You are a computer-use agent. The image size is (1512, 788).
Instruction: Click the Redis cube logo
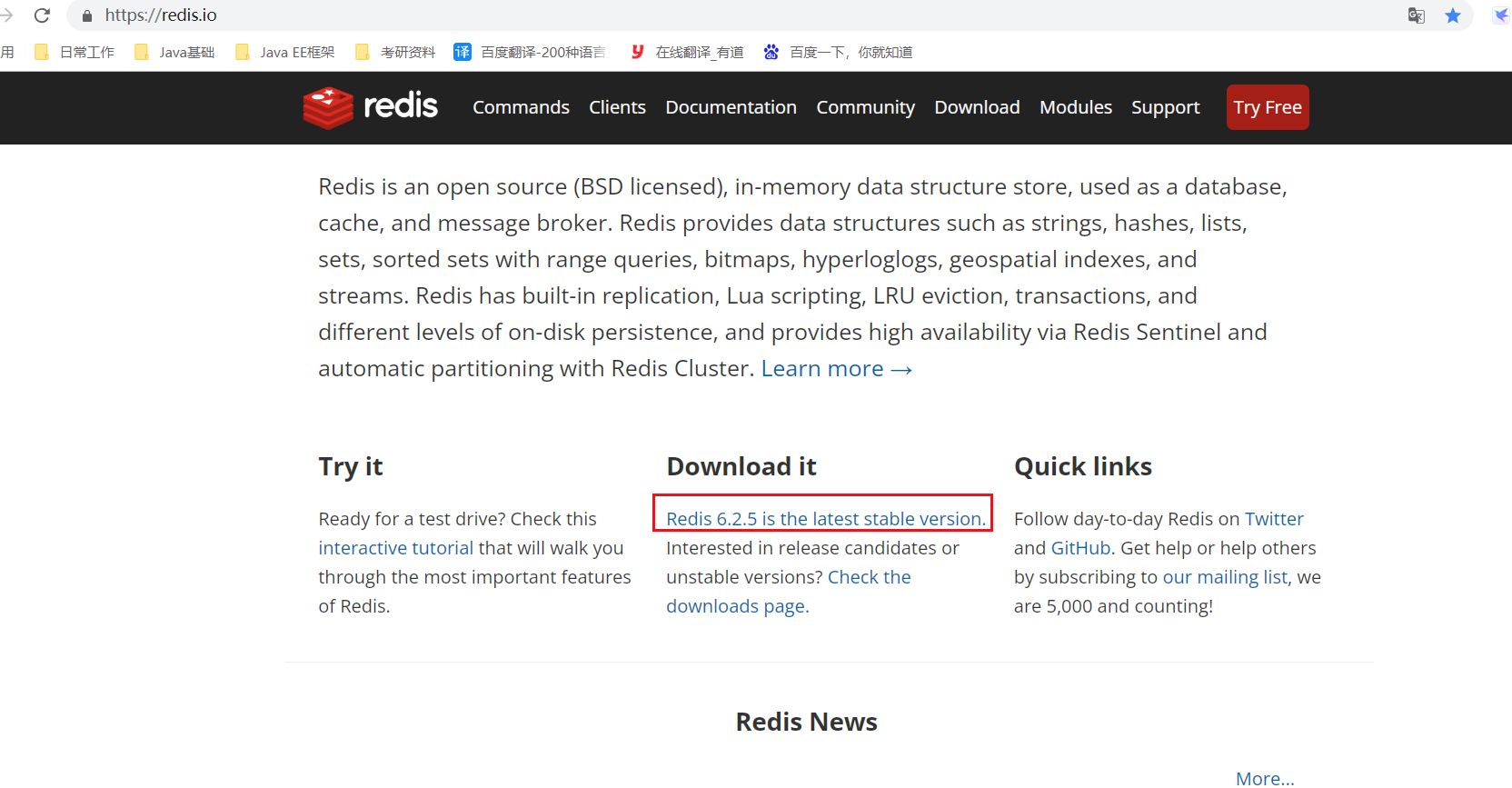tap(328, 107)
